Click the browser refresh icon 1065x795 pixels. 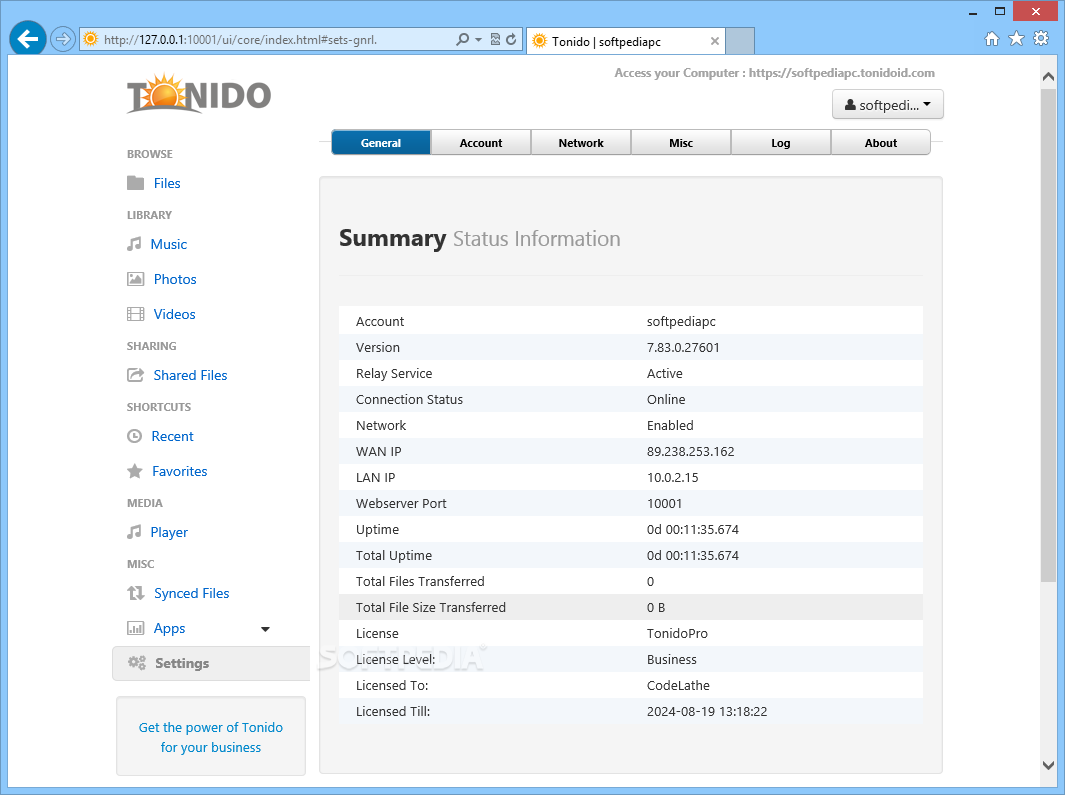[x=511, y=39]
